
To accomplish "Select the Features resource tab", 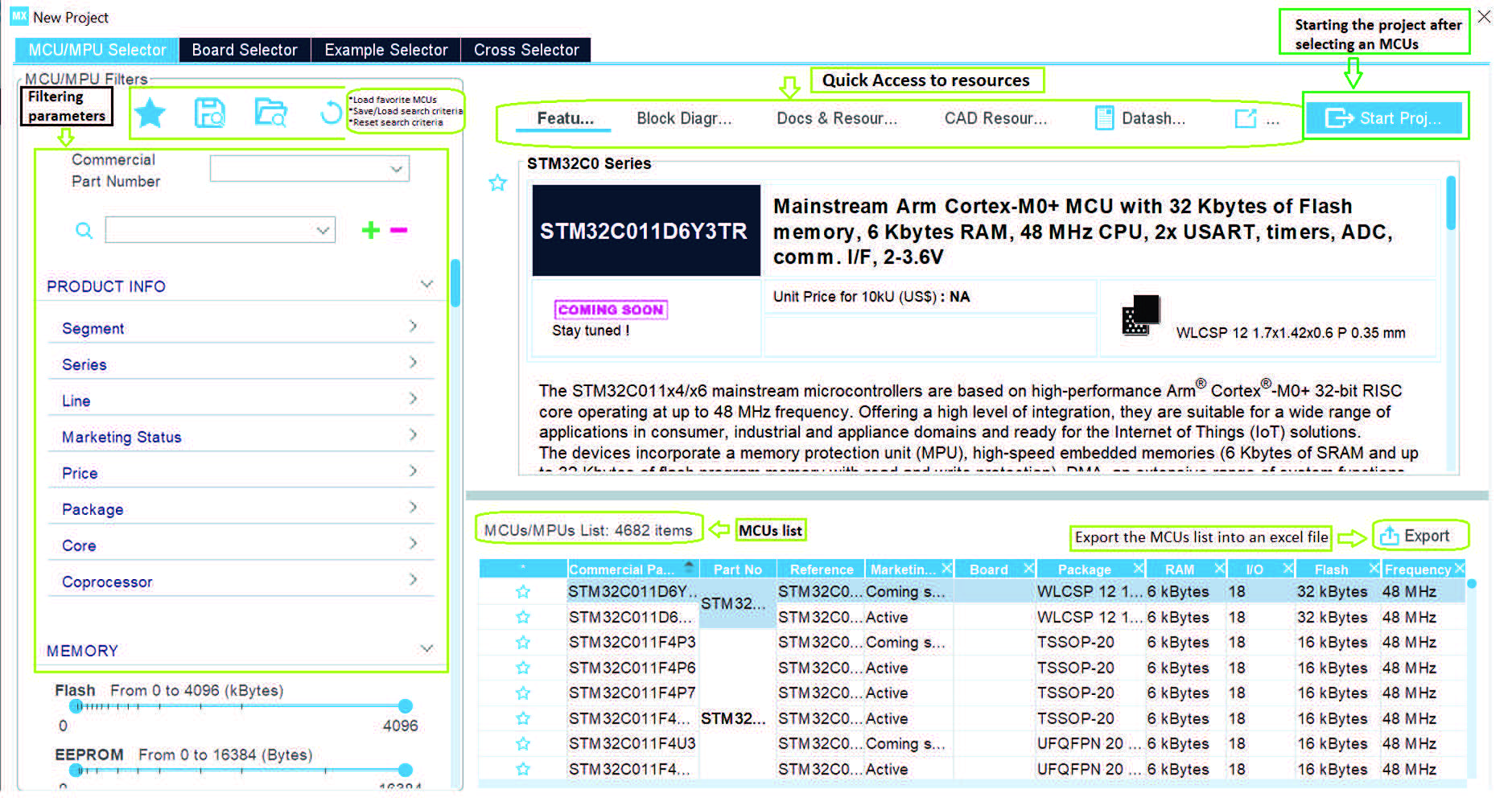I will coord(566,118).
